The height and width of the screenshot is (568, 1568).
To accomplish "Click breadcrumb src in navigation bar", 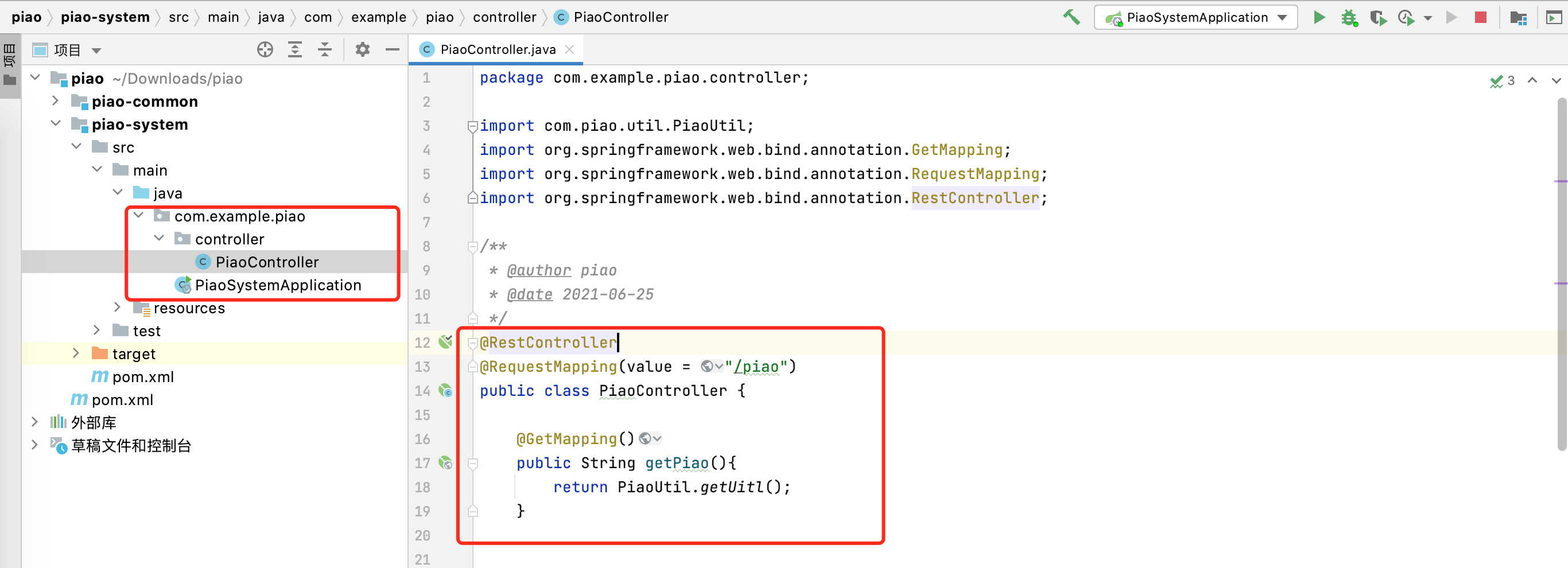I will point(178,17).
